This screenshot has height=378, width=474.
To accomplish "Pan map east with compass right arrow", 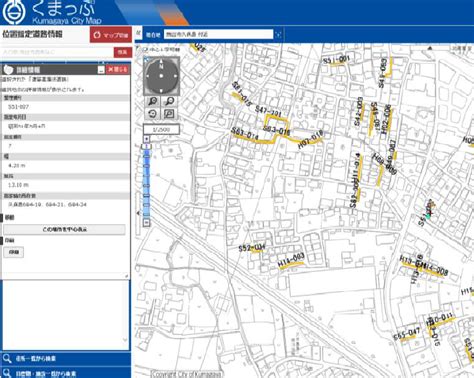I will 175,76.
